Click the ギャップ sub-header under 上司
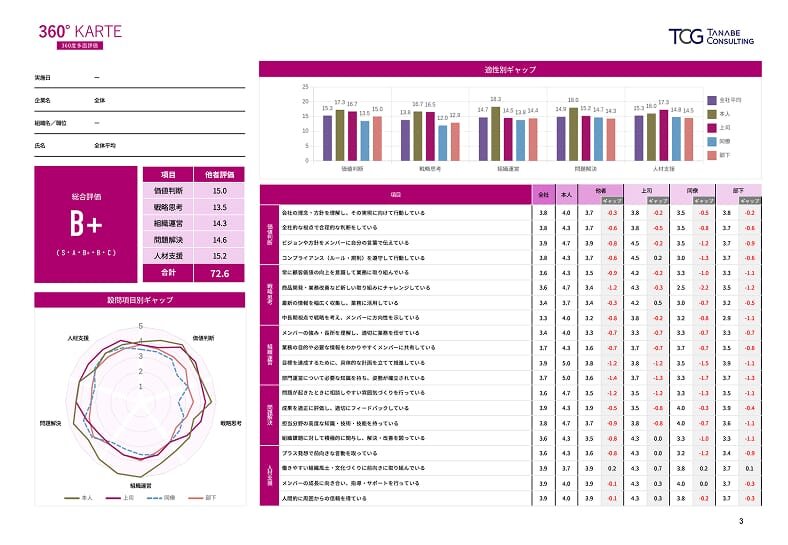Image resolution: width=788 pixels, height=545 pixels. click(x=658, y=201)
